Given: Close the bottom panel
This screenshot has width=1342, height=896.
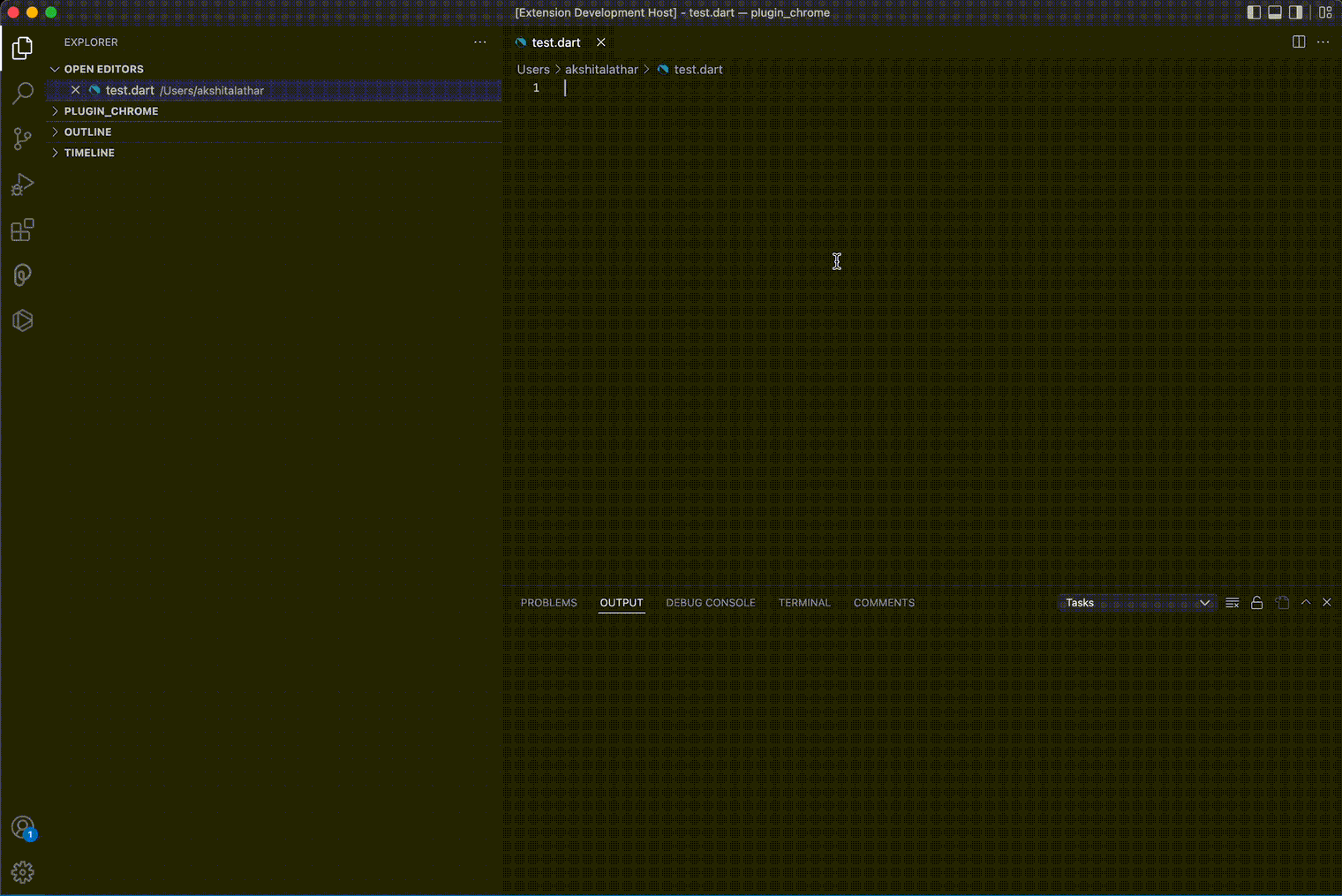Looking at the screenshot, I should tap(1327, 602).
